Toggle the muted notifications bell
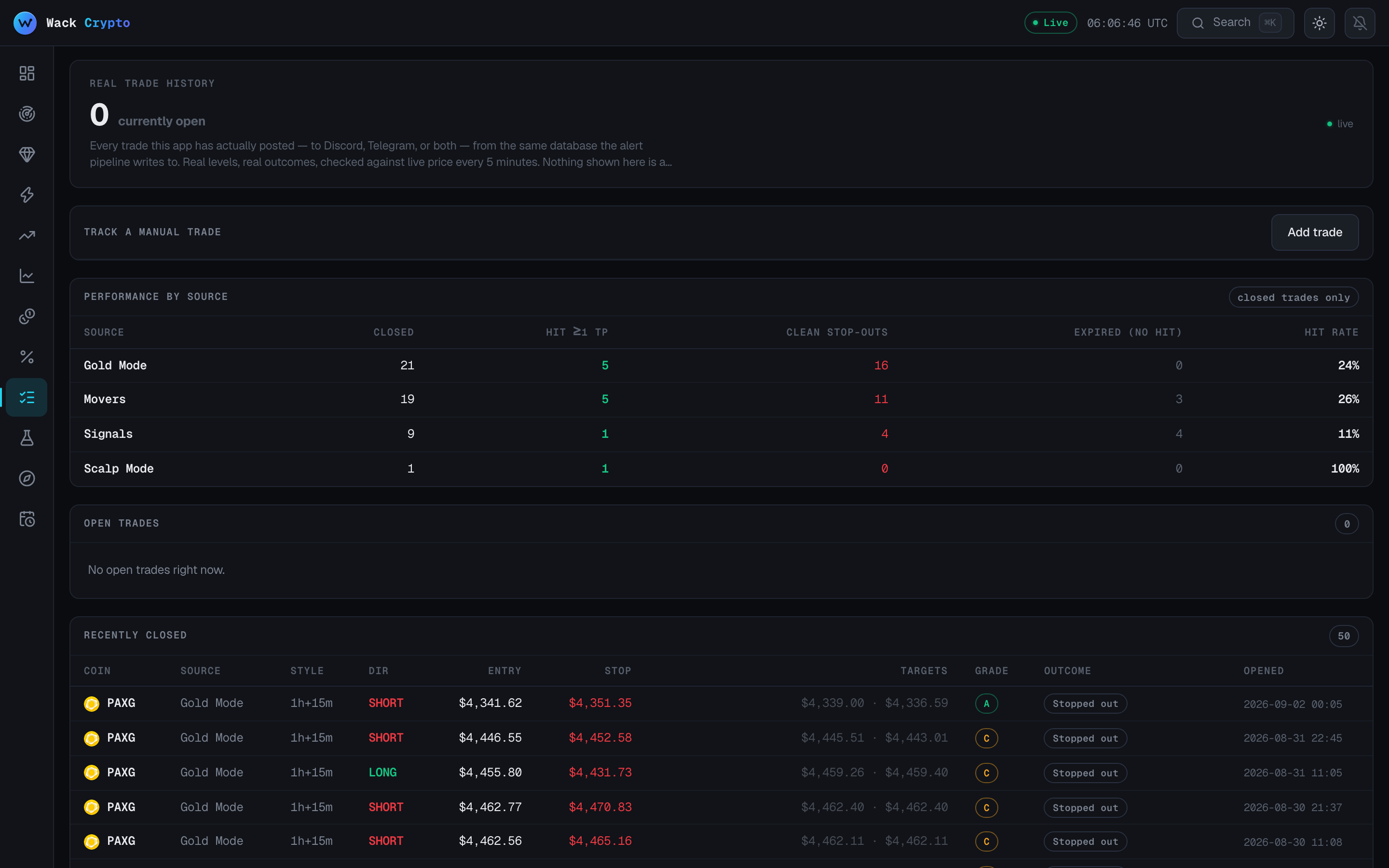This screenshot has width=1389, height=868. point(1360,23)
